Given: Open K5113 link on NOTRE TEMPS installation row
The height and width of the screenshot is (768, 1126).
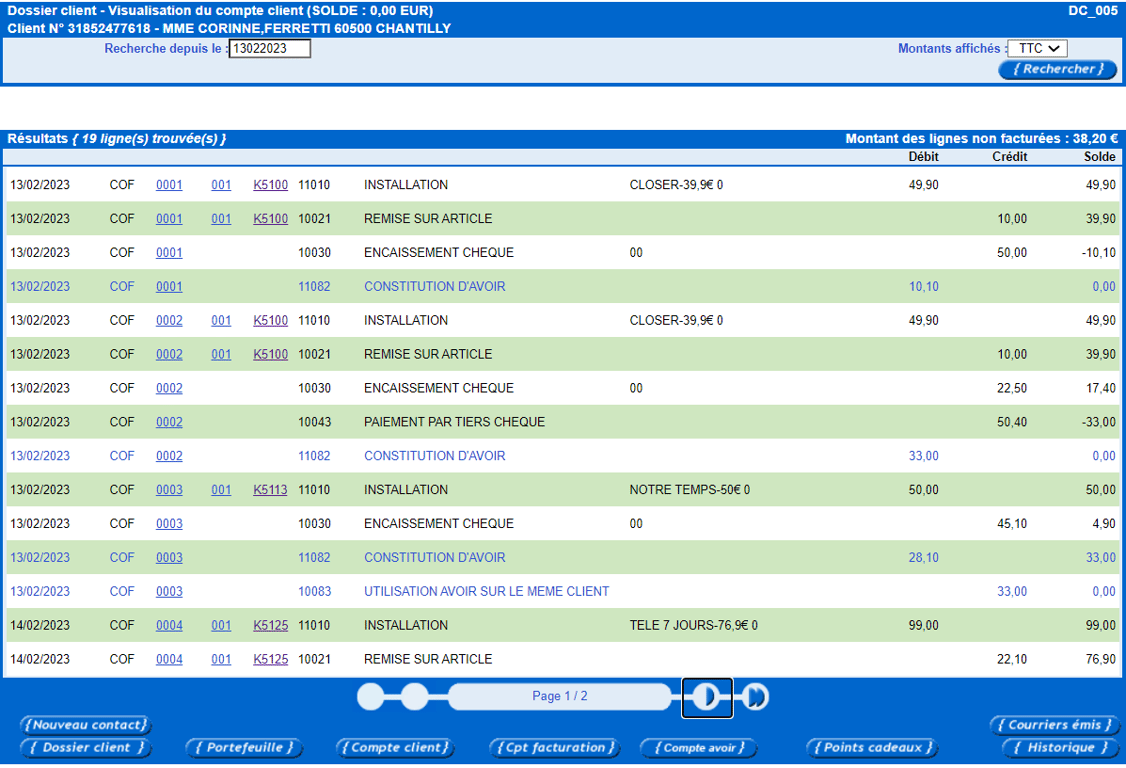Looking at the screenshot, I should 270,490.
